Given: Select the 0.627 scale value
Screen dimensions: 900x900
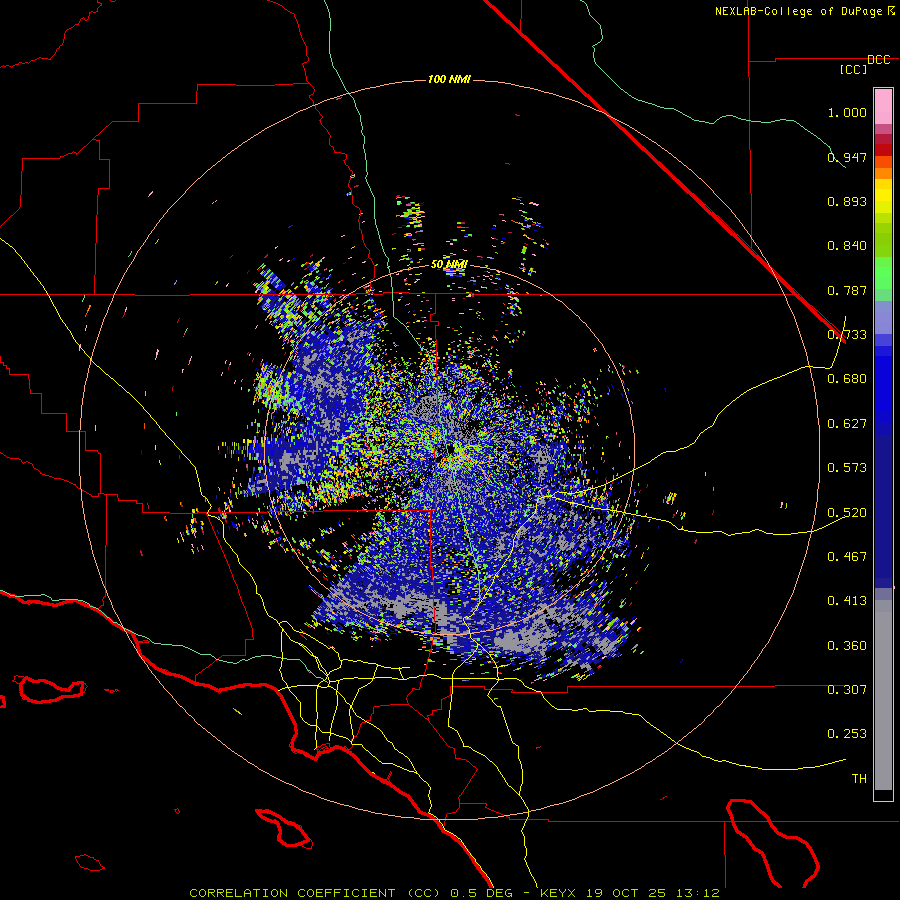Looking at the screenshot, I should tap(847, 424).
